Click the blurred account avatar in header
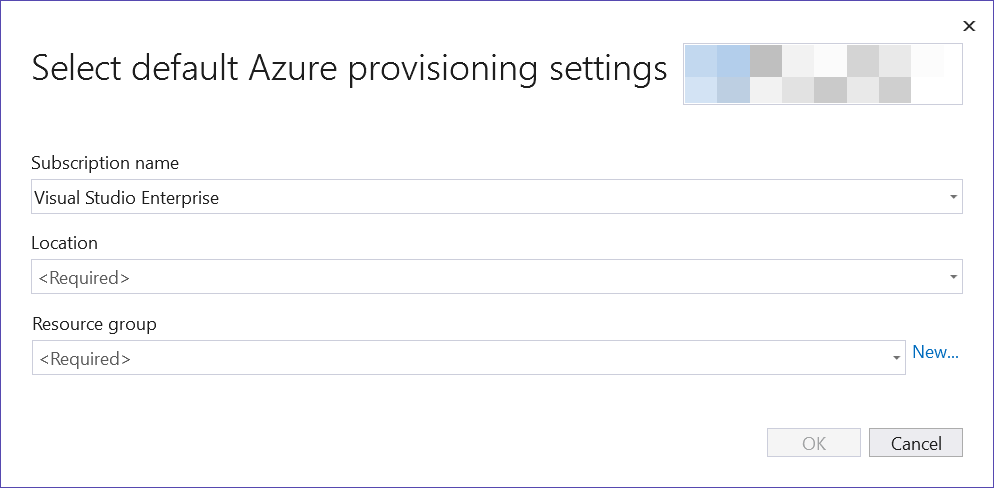 [x=716, y=74]
